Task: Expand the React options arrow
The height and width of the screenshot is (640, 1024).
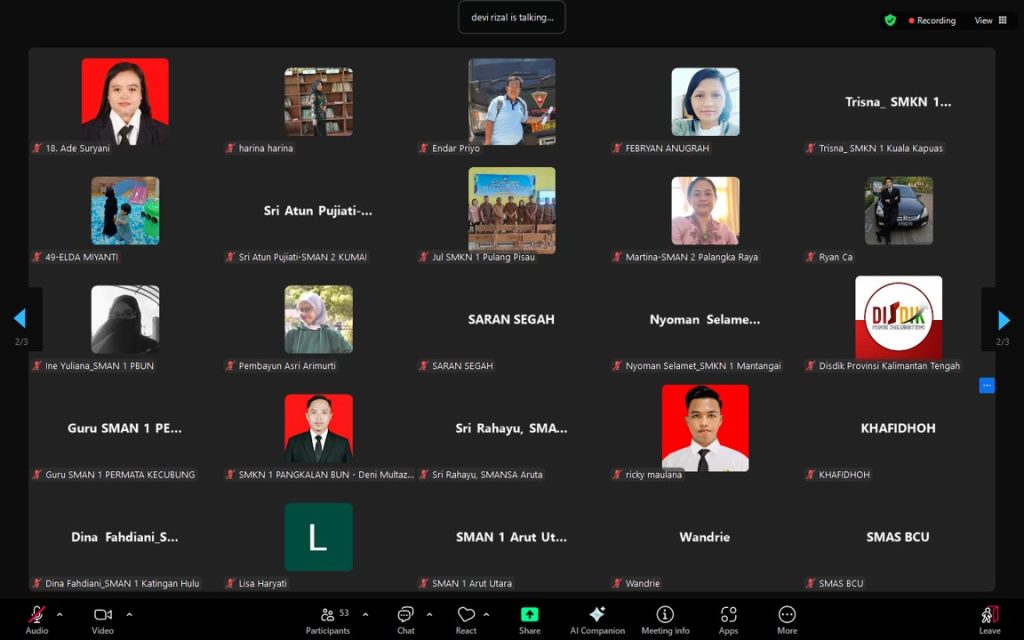Action: click(487, 615)
